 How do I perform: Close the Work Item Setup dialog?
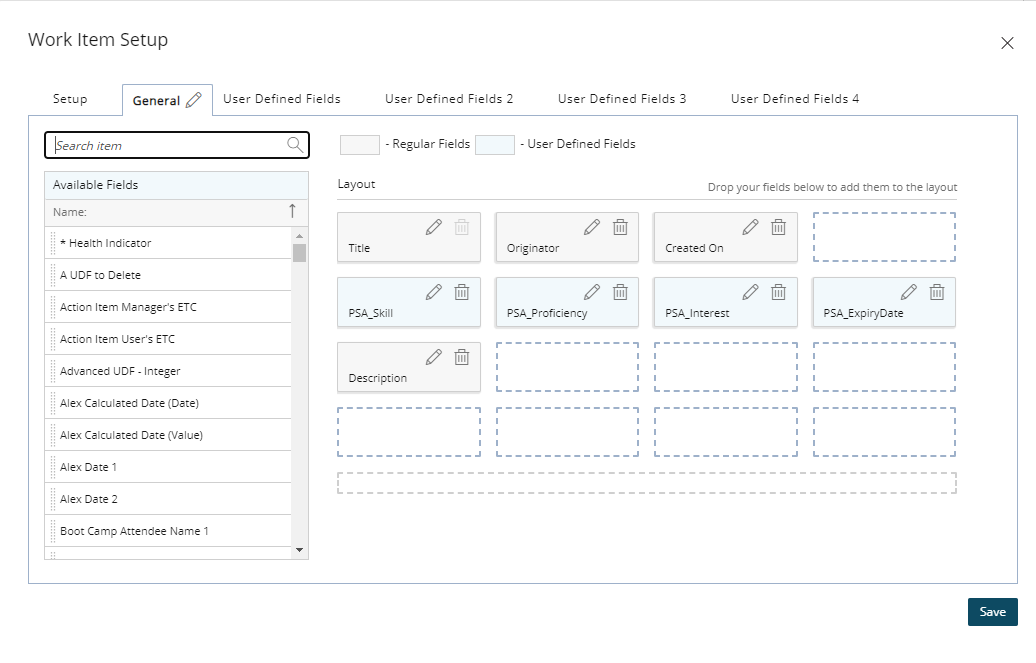1007,43
